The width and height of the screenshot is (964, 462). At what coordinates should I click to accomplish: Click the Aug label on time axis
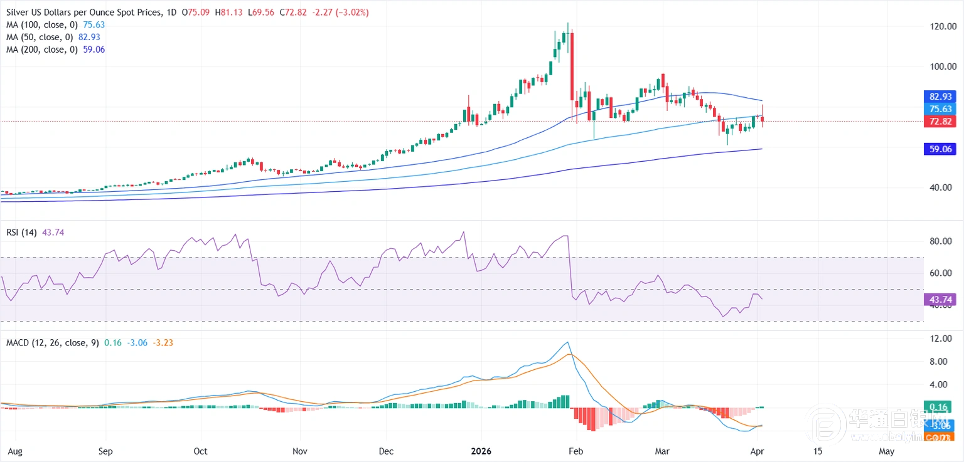click(14, 451)
